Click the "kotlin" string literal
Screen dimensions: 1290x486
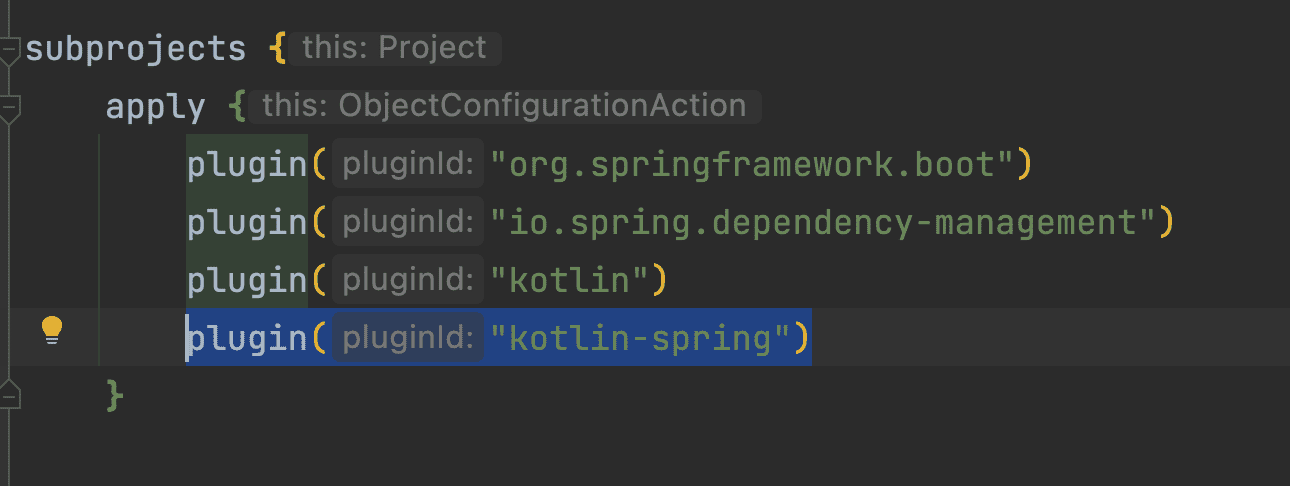571,281
